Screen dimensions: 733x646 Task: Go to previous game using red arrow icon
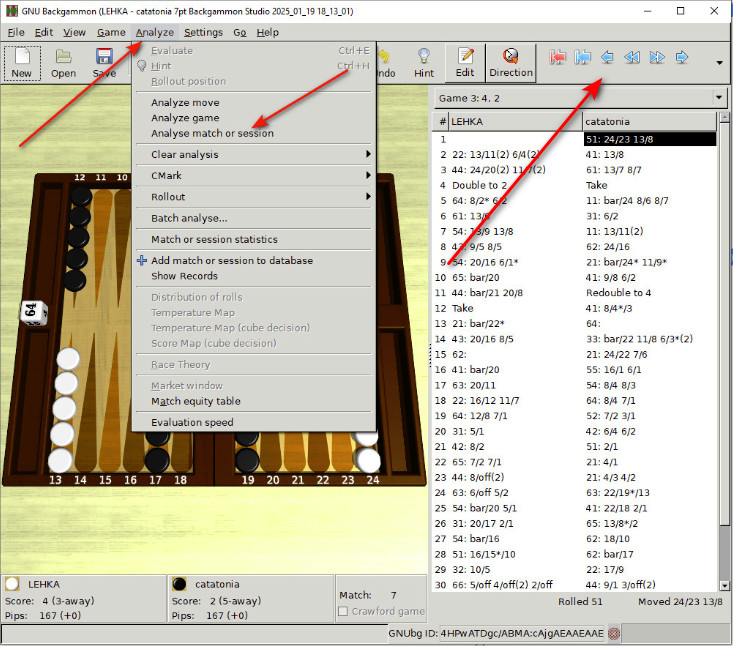[557, 57]
